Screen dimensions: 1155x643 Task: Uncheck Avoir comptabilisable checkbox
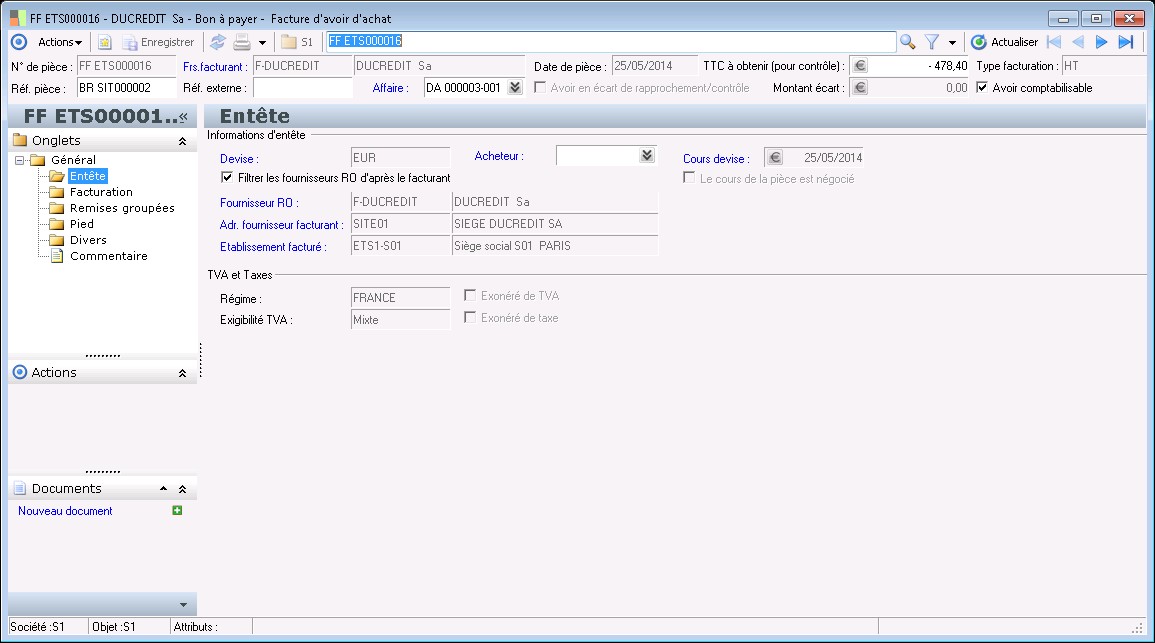click(x=982, y=88)
